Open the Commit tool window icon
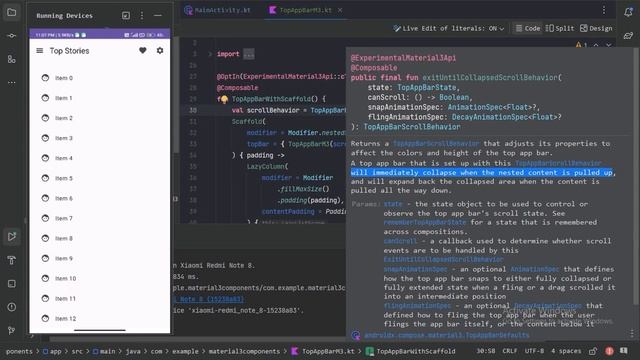The height and width of the screenshot is (360, 640). (x=11, y=36)
